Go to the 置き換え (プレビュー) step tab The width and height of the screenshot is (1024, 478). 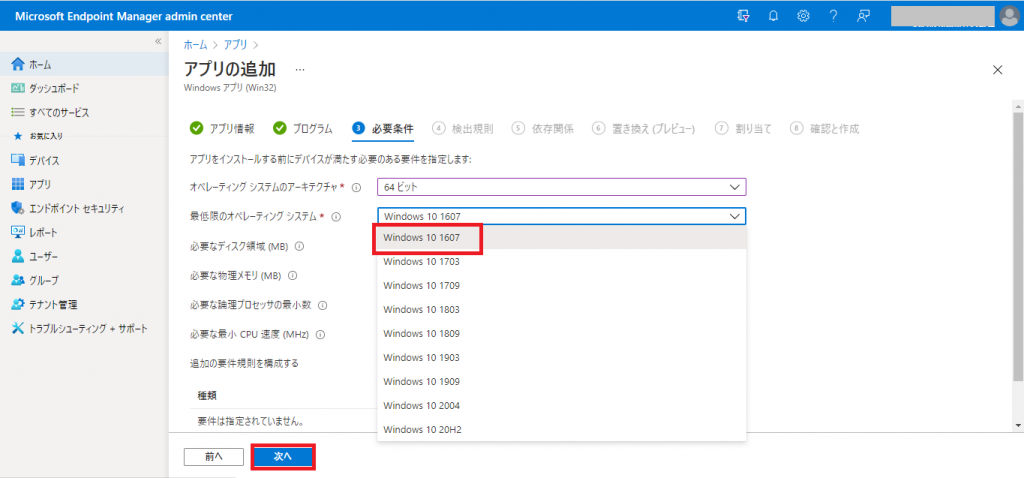(x=644, y=129)
